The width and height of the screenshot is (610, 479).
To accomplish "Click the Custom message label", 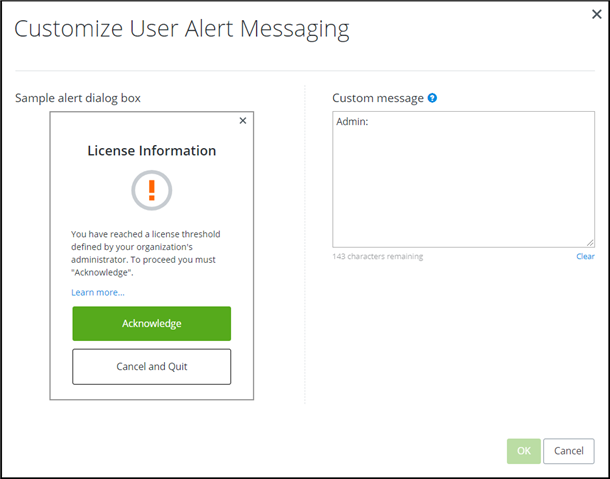I will pos(378,98).
